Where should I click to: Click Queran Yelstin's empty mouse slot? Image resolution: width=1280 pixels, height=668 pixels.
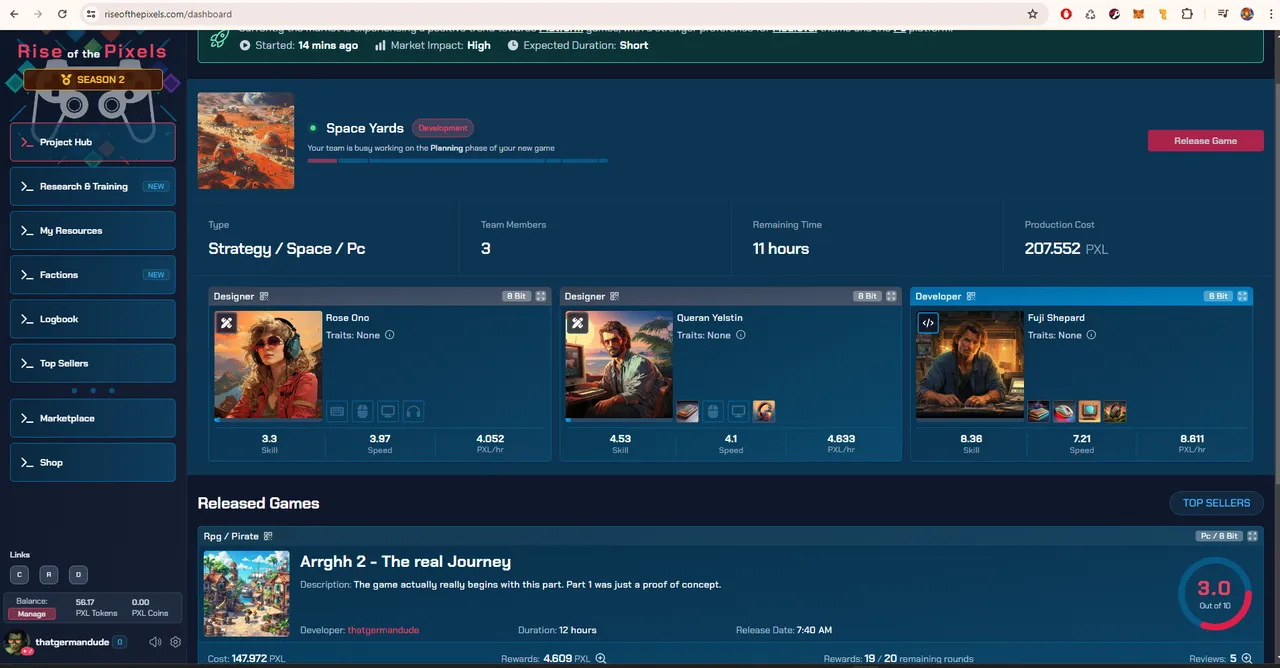click(713, 411)
